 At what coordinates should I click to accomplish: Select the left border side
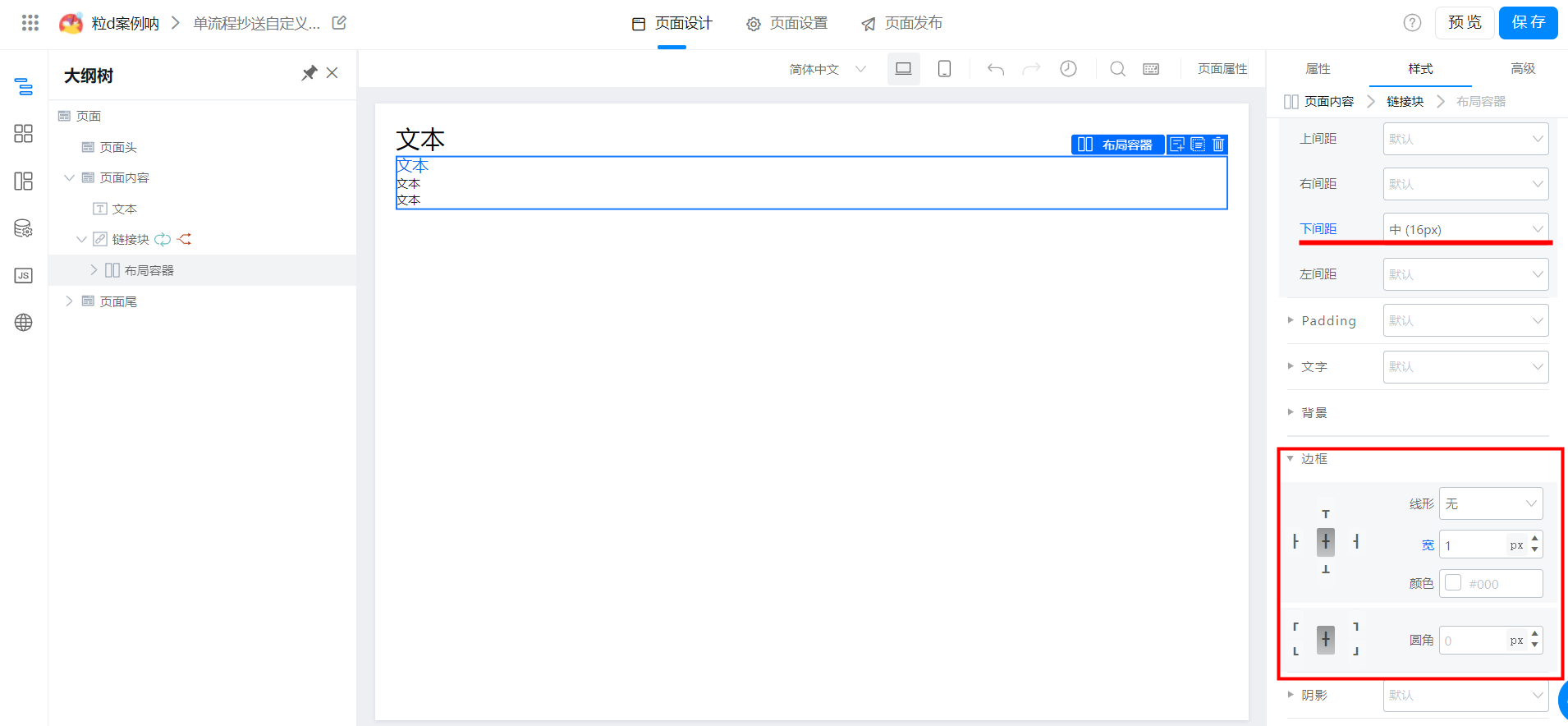click(x=1296, y=541)
